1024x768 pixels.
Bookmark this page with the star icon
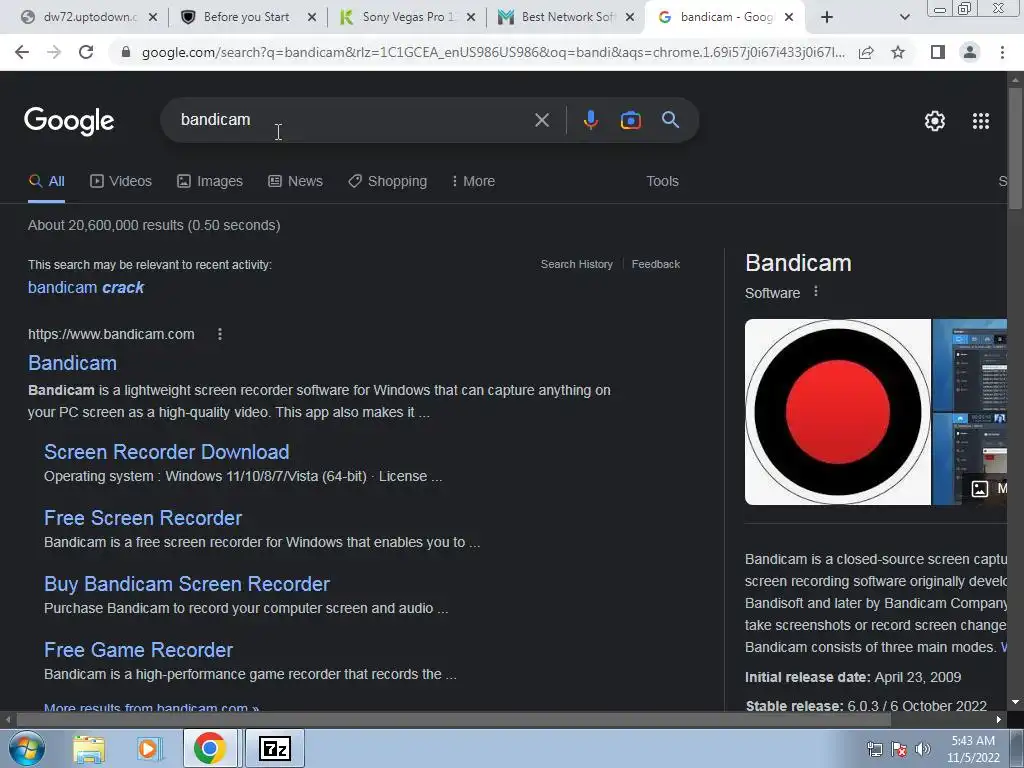(898, 52)
